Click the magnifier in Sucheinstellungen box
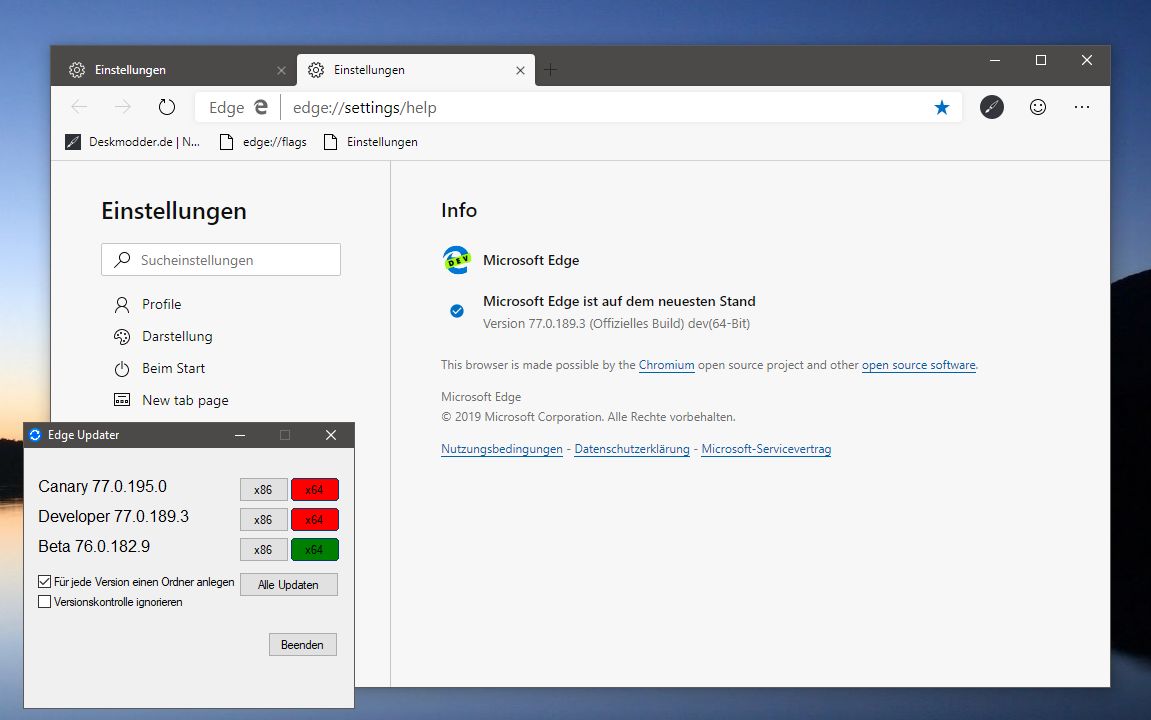The height and width of the screenshot is (720, 1151). coord(123,259)
